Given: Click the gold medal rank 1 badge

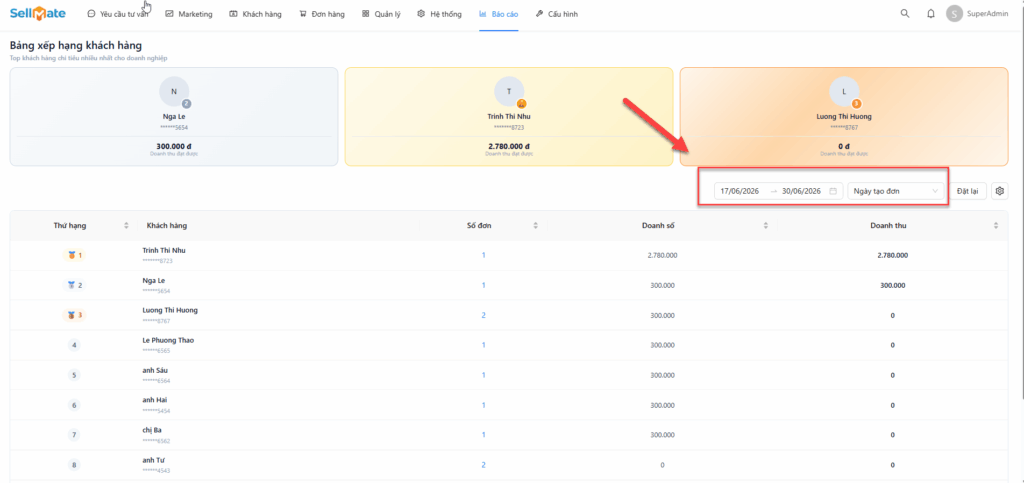Looking at the screenshot, I should point(74,255).
